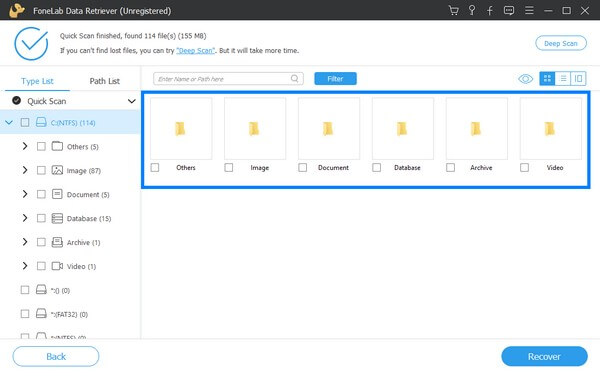Check the Archive (1) tree checkbox

click(41, 242)
